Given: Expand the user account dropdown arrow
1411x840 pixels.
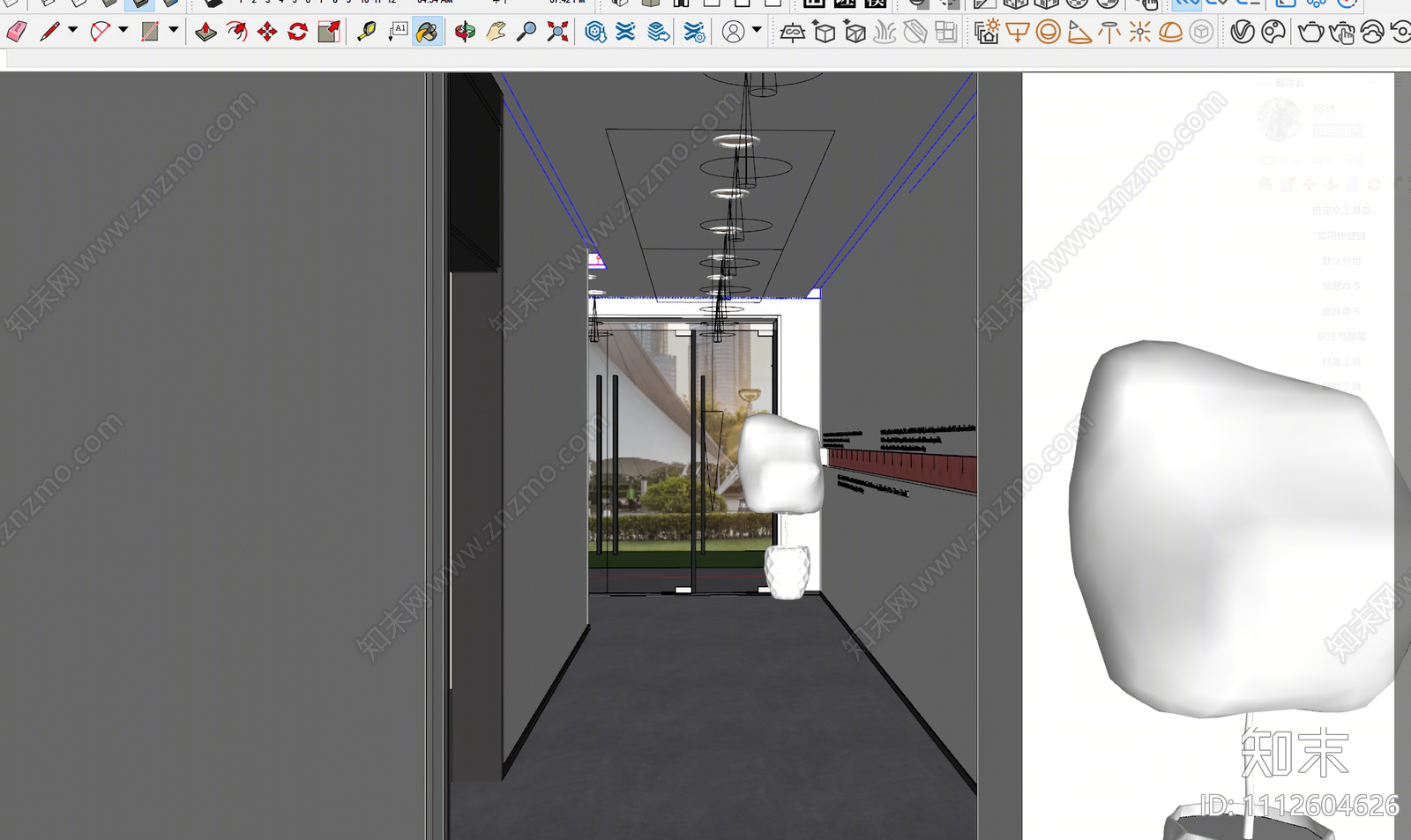Looking at the screenshot, I should click(x=757, y=31).
